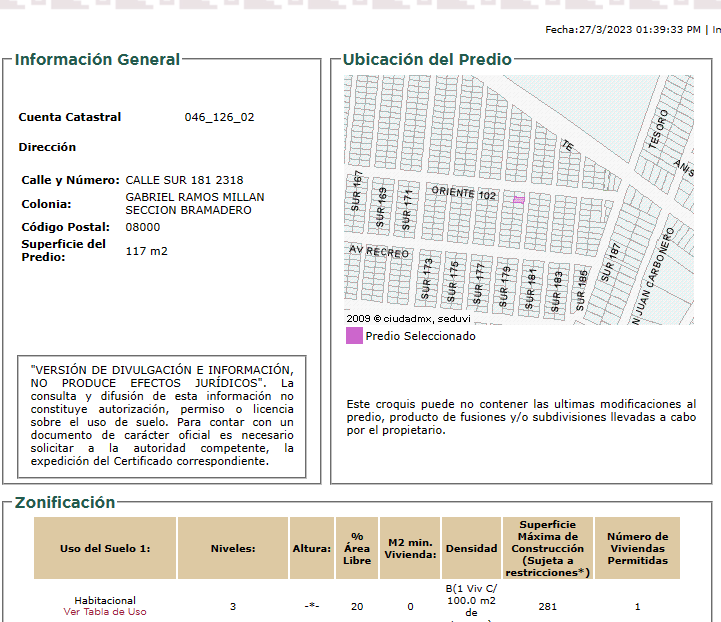Image resolution: width=721 pixels, height=622 pixels.
Task: Click the SUR 181 street label on map
Action: 532,287
